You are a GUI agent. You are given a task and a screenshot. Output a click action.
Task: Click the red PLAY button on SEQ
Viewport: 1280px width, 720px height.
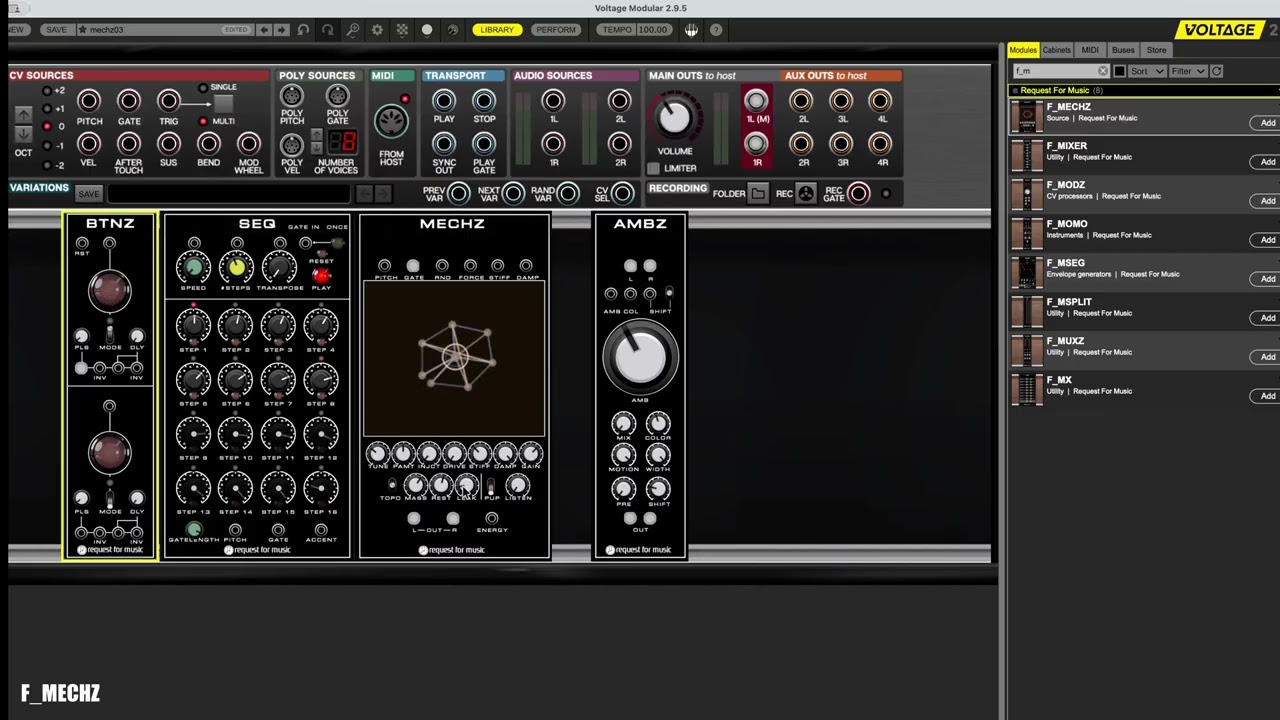(321, 275)
